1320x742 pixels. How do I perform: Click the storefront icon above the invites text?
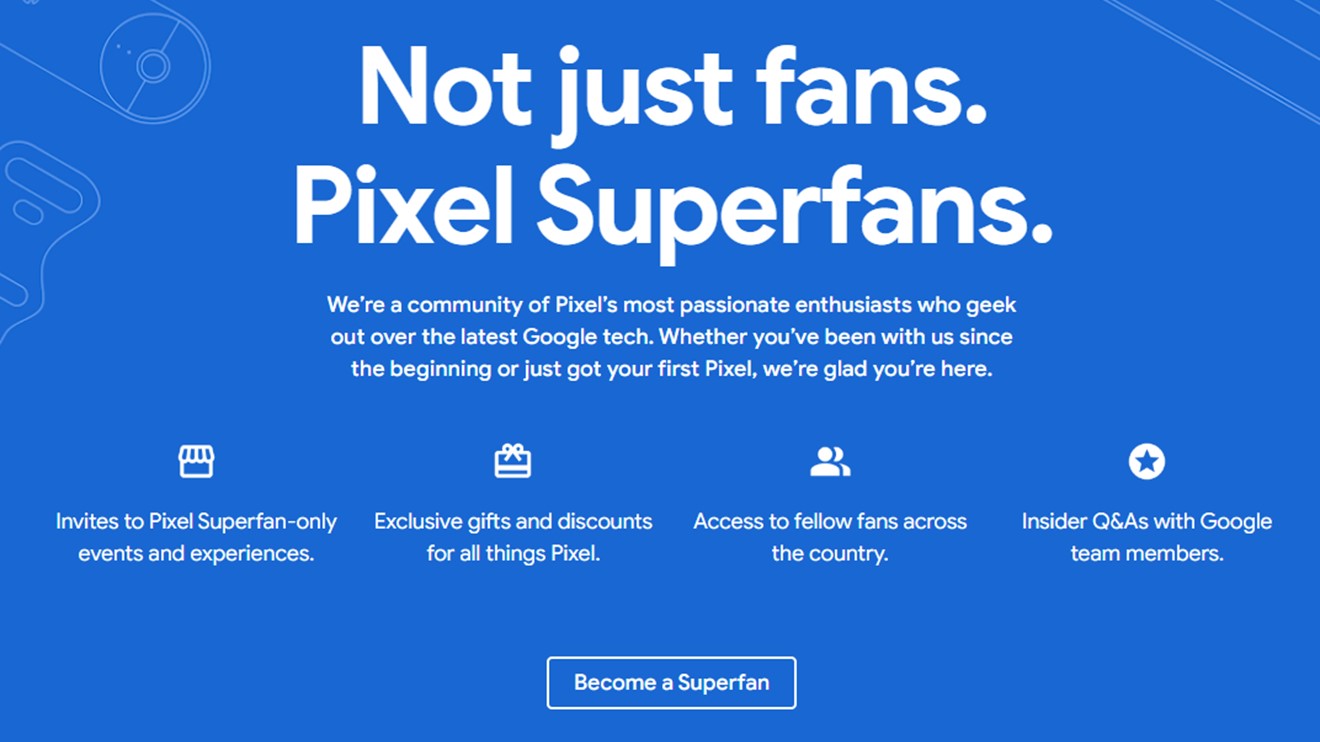(x=196, y=461)
